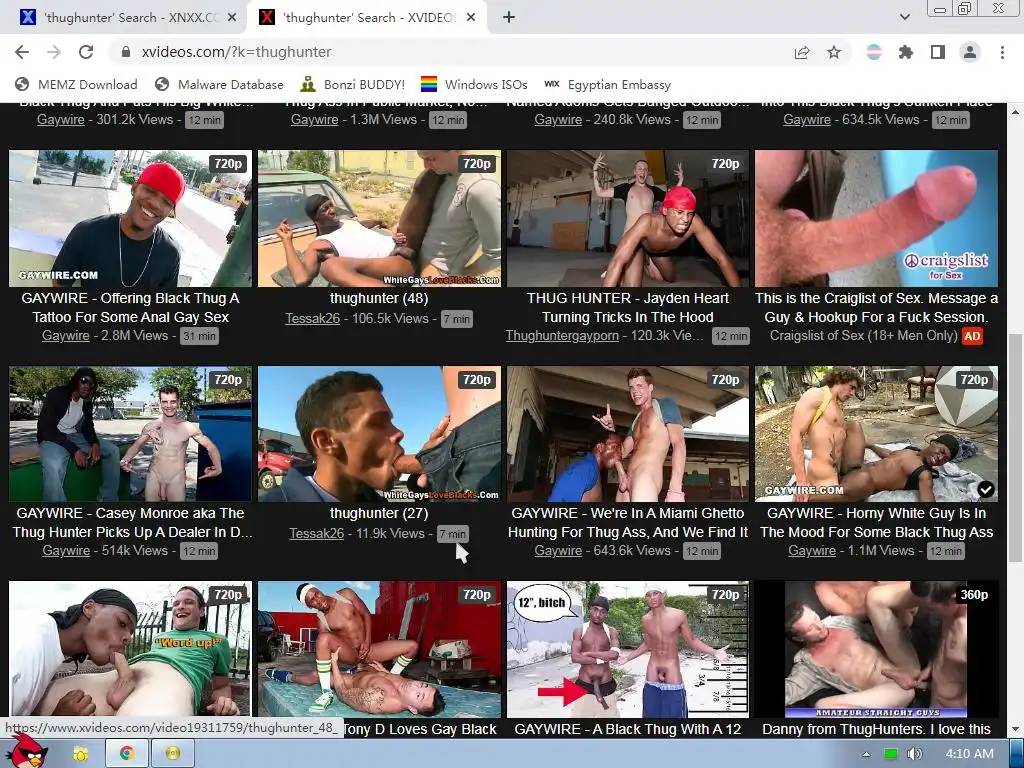Click the scrollbar up arrow
Image resolution: width=1024 pixels, height=768 pixels.
(1015, 112)
